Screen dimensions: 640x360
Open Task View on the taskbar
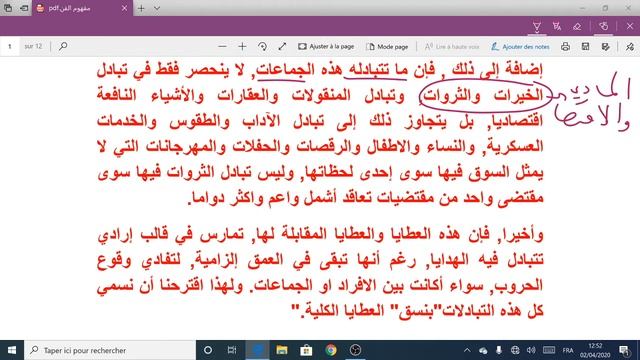[232, 350]
